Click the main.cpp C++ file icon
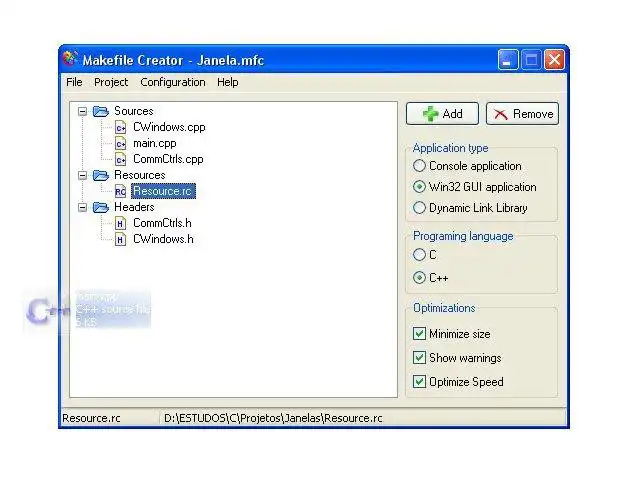The height and width of the screenshot is (480, 640). [x=120, y=143]
